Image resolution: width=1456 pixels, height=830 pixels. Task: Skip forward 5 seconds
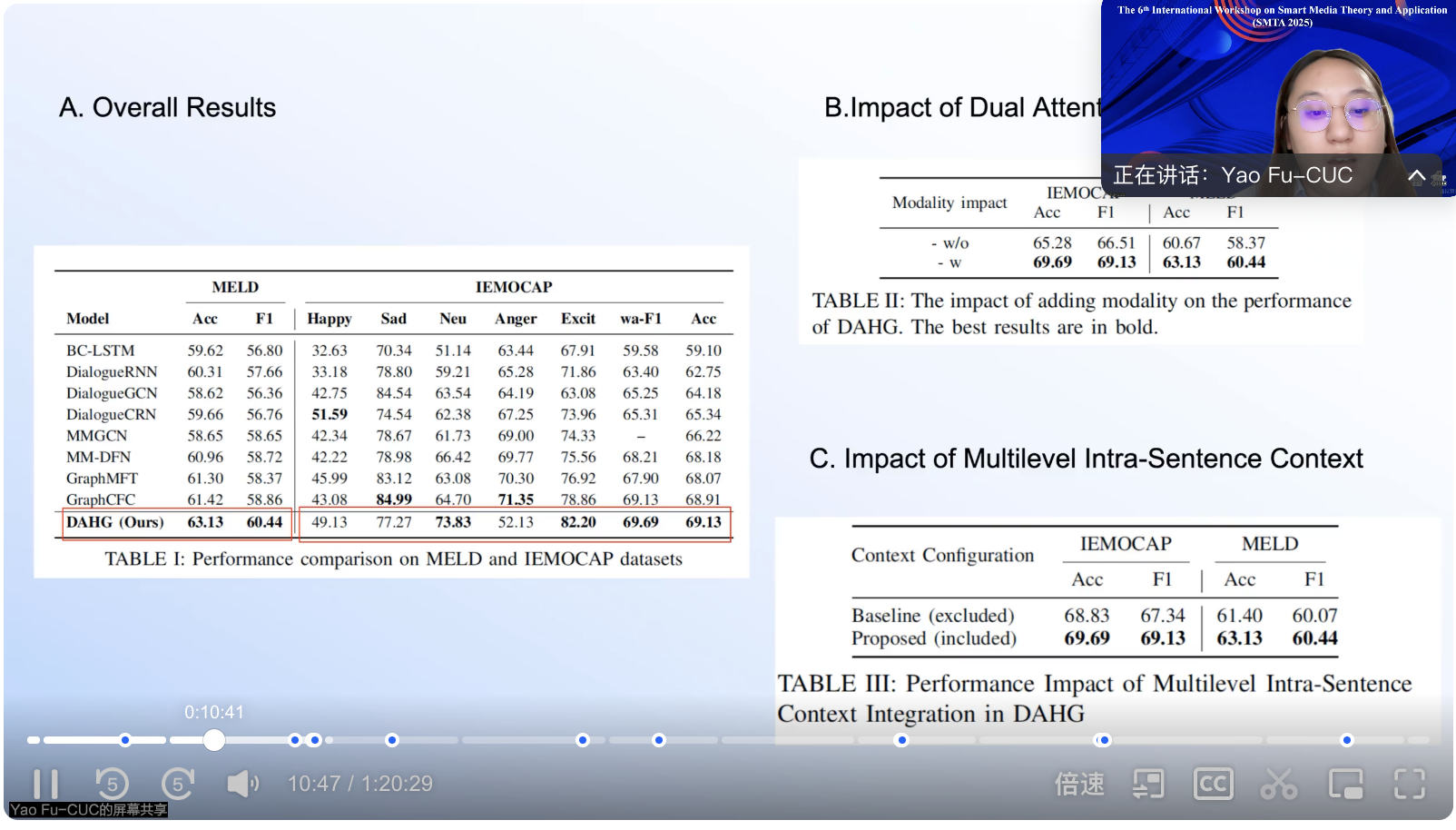click(178, 784)
